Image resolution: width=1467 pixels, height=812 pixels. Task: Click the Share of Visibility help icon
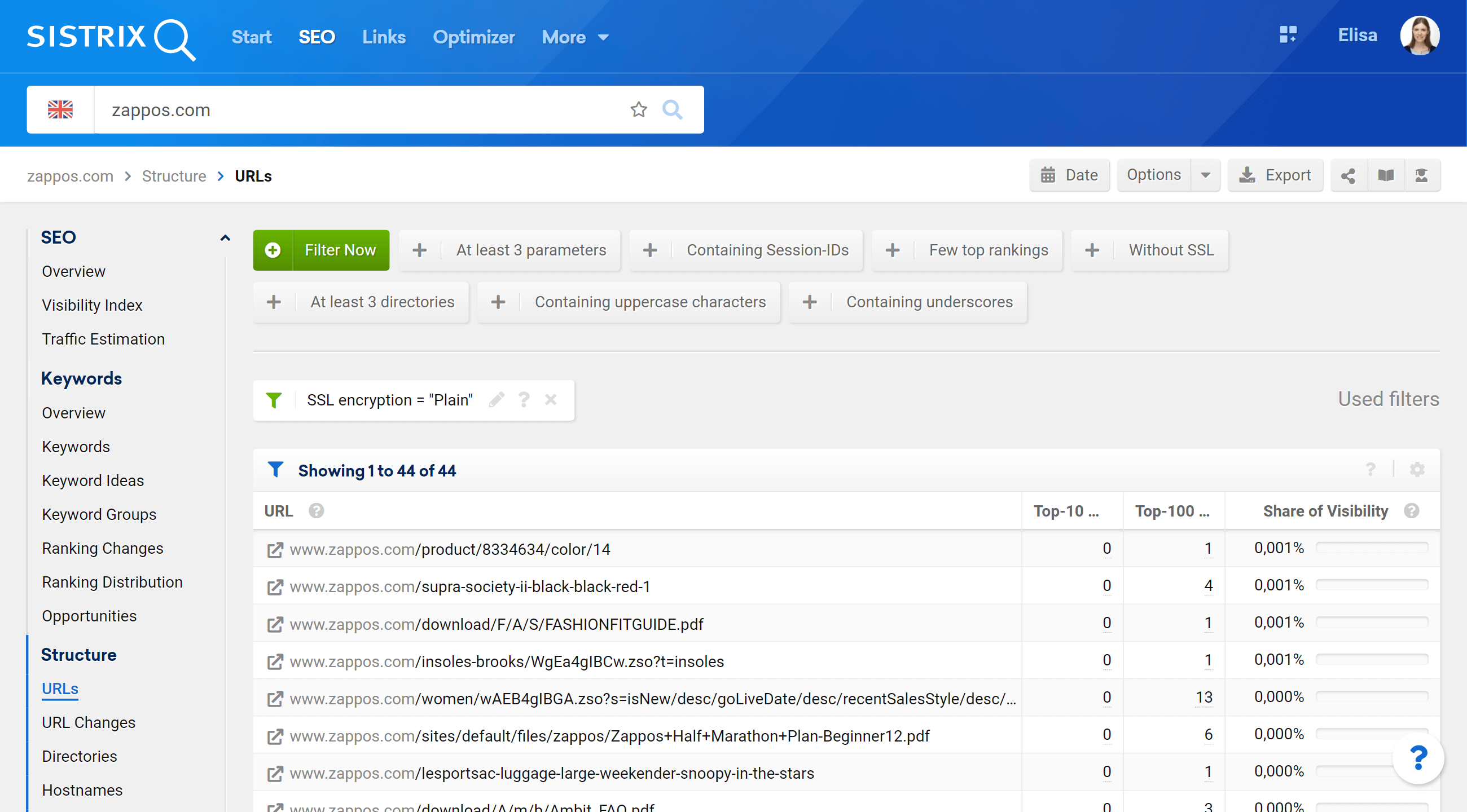(1411, 511)
